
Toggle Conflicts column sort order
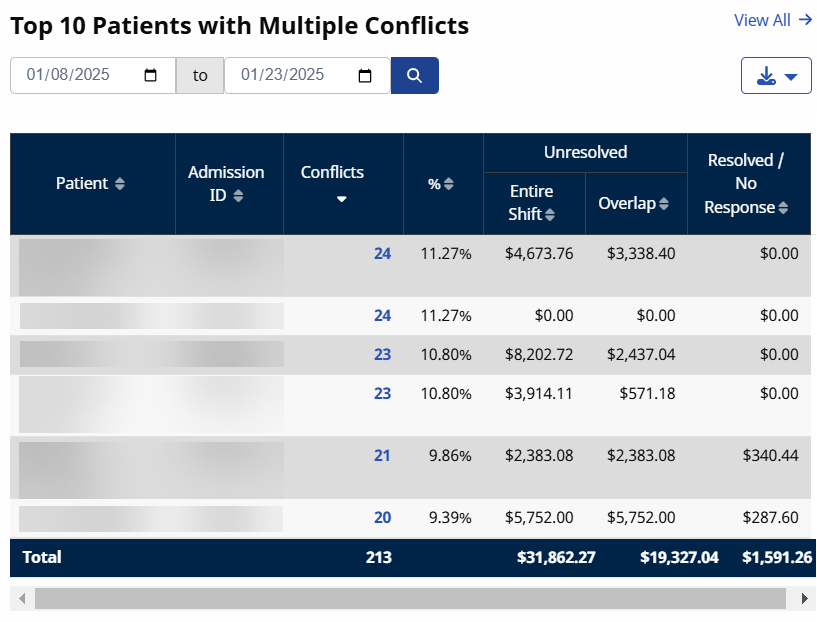(x=341, y=199)
